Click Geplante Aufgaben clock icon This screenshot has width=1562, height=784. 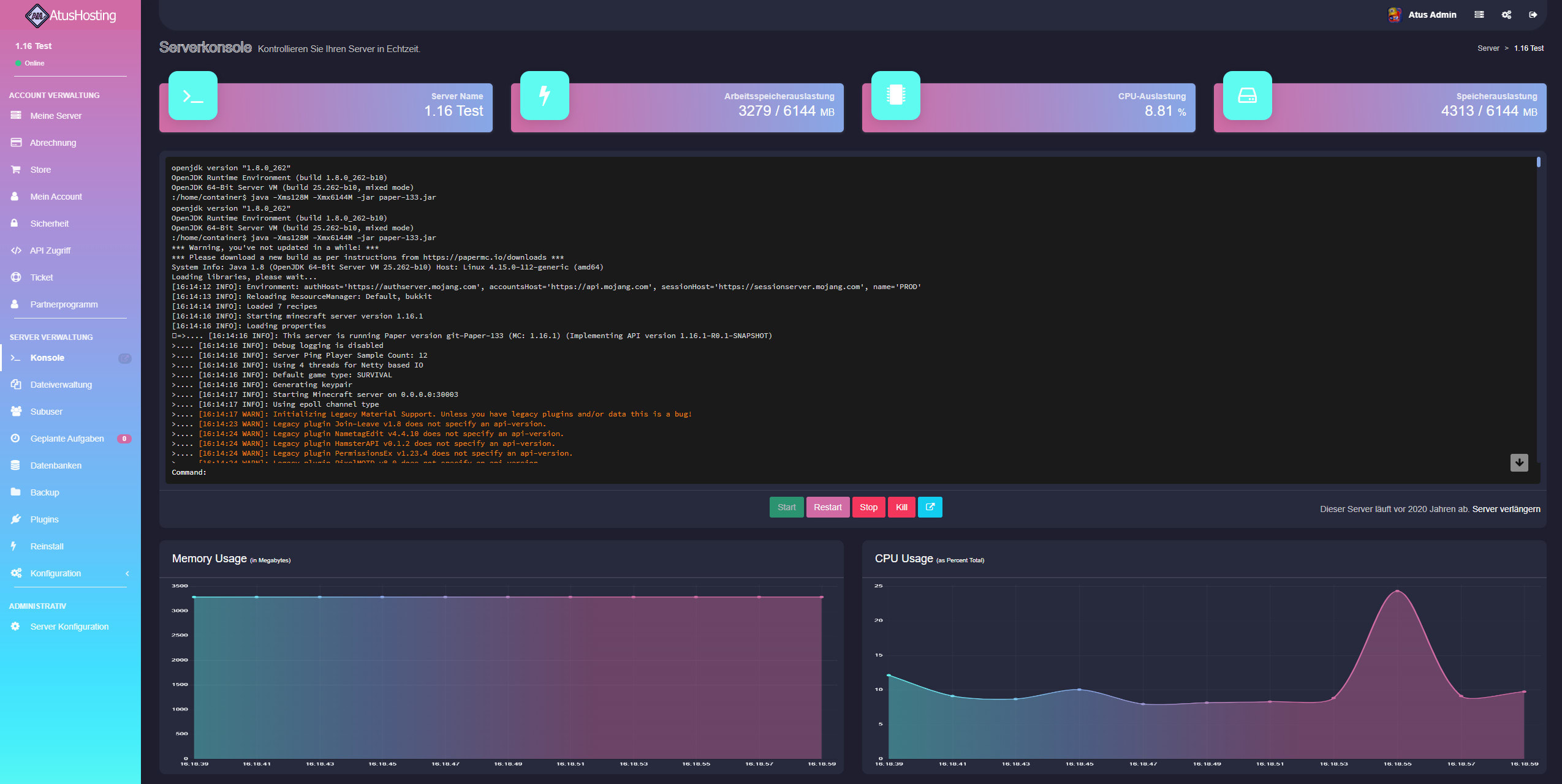(16, 439)
